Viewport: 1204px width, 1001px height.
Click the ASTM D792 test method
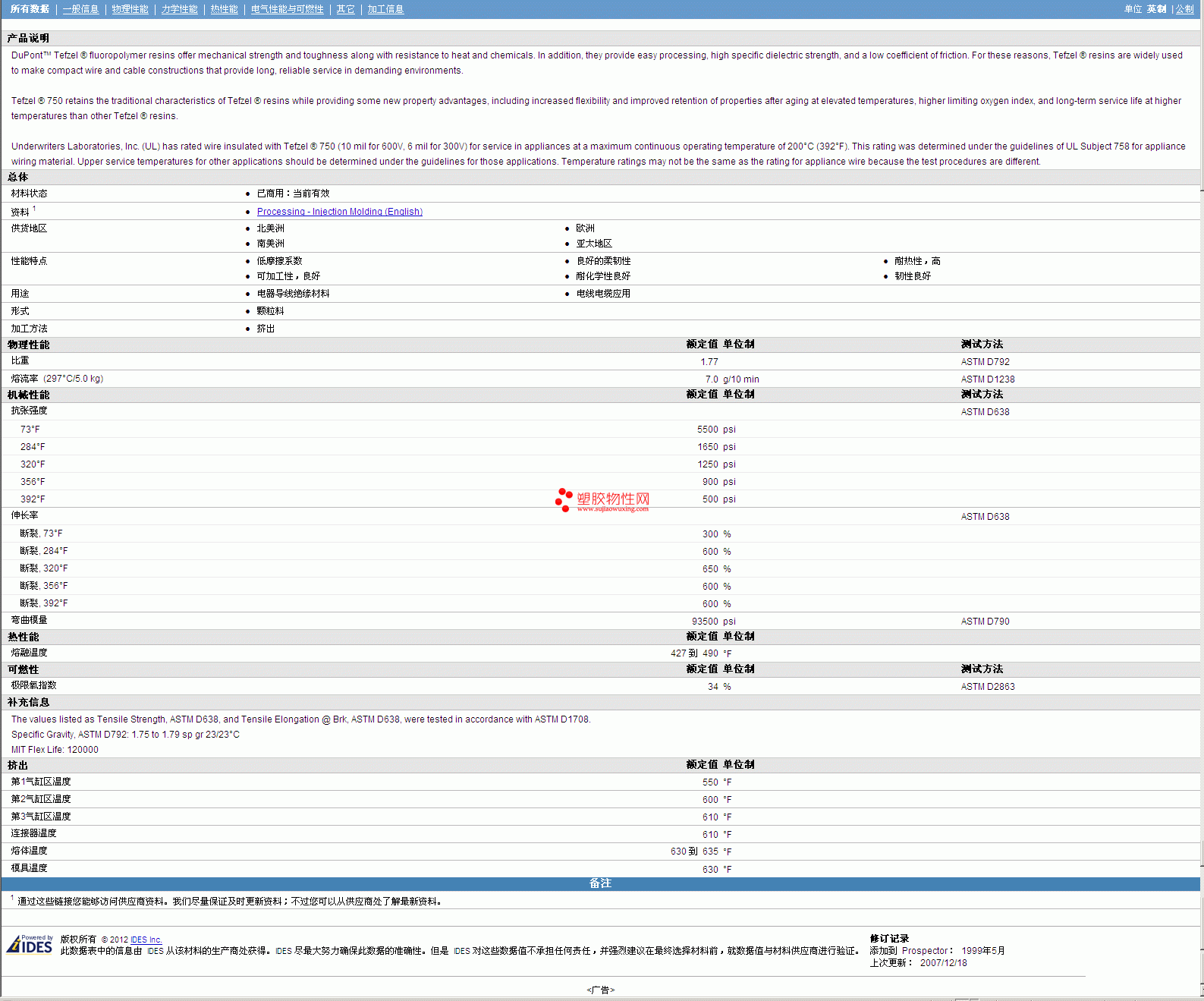tap(985, 362)
